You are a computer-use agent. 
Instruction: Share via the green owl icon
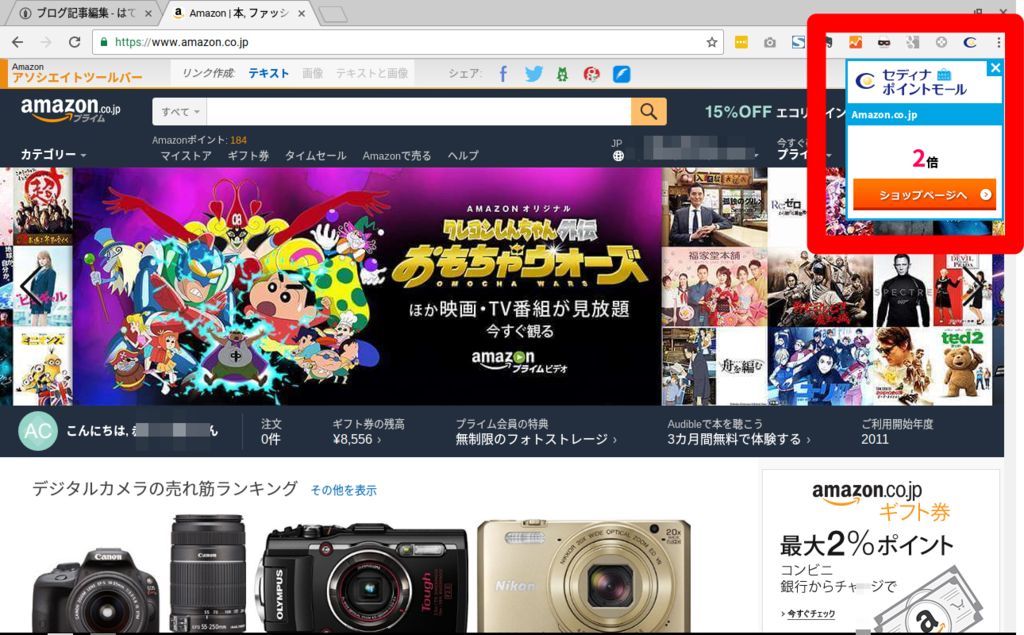[562, 74]
